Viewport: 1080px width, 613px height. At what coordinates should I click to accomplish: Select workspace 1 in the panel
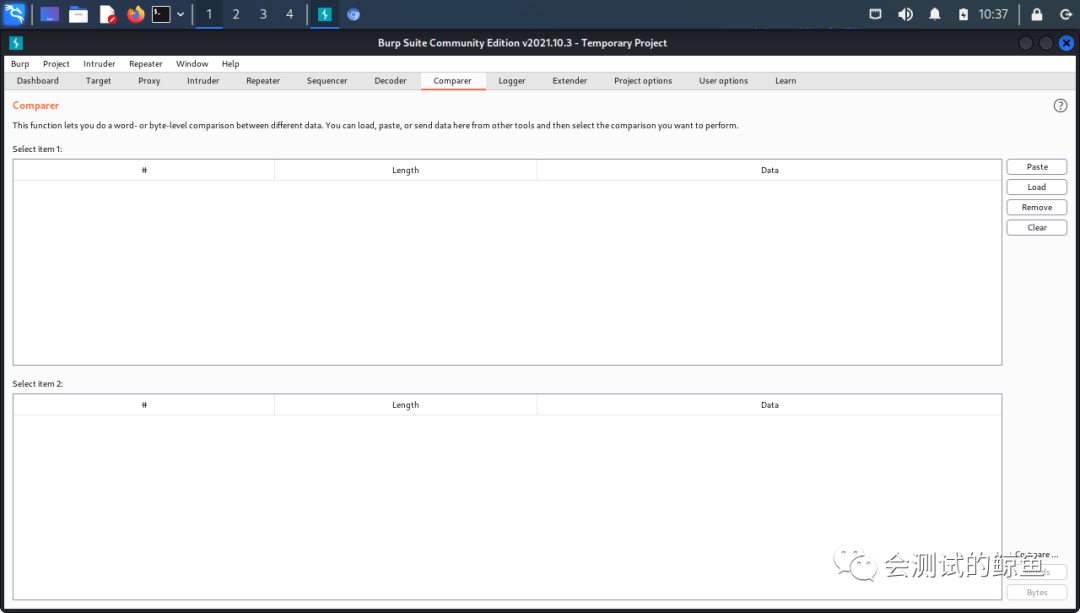point(209,14)
